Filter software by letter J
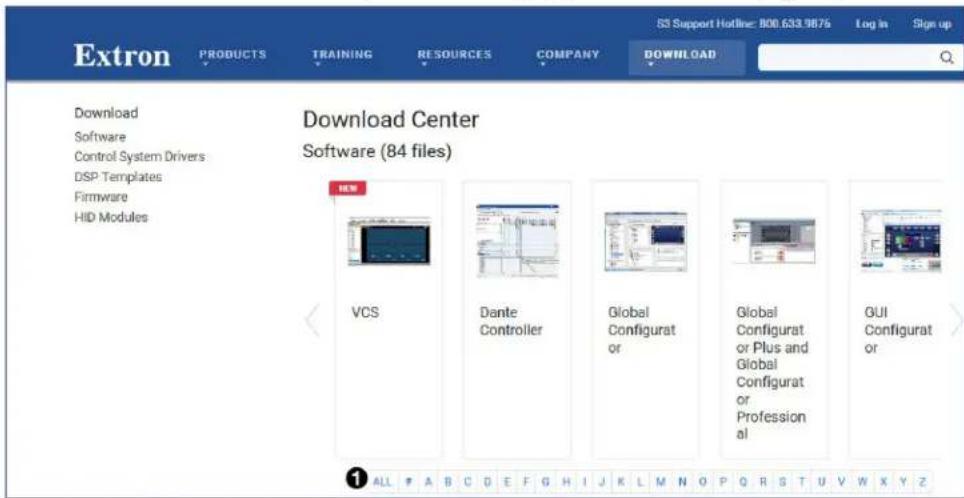The image size is (964, 498). click(602, 481)
